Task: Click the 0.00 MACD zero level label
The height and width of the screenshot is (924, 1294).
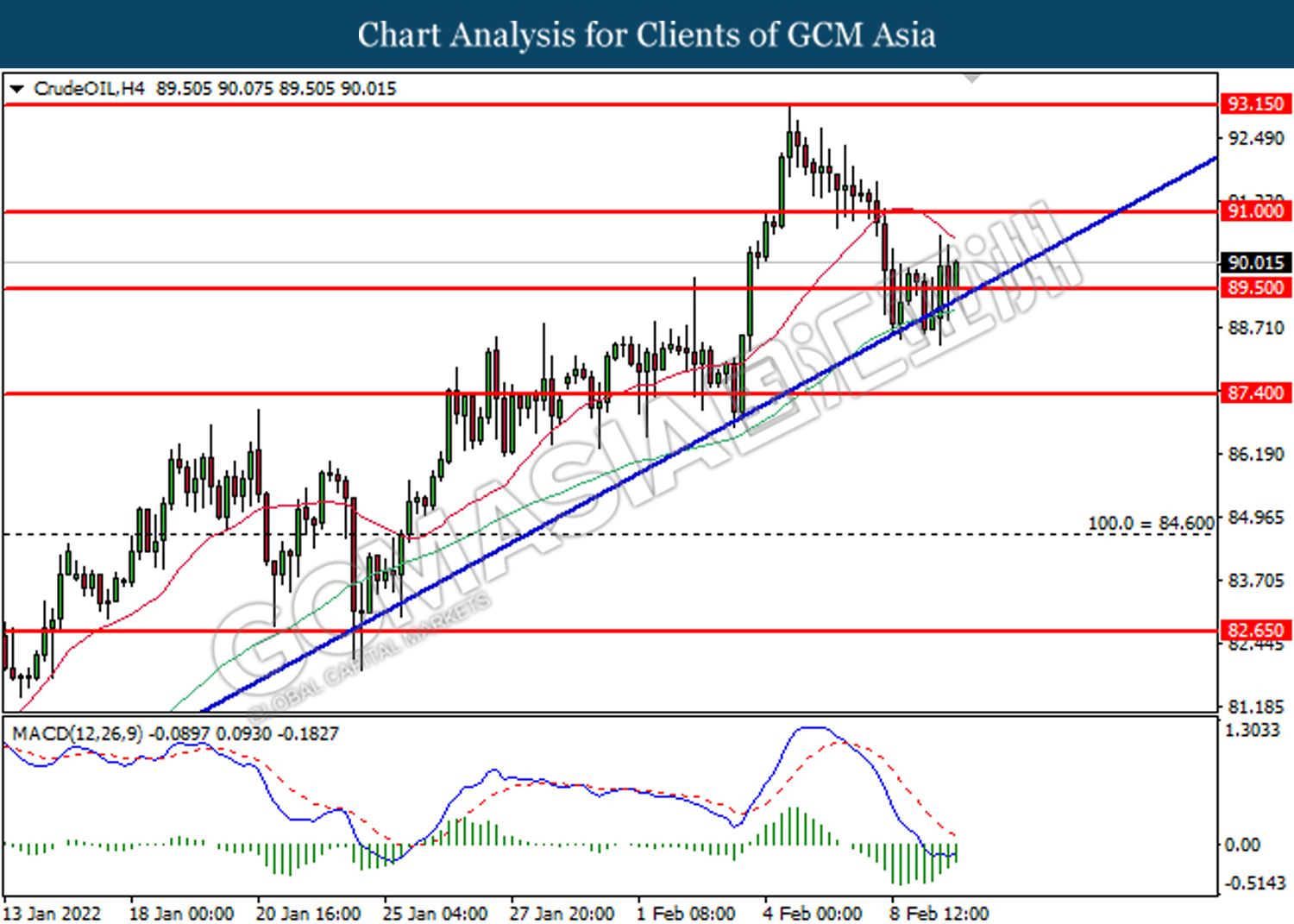Action: (1243, 845)
